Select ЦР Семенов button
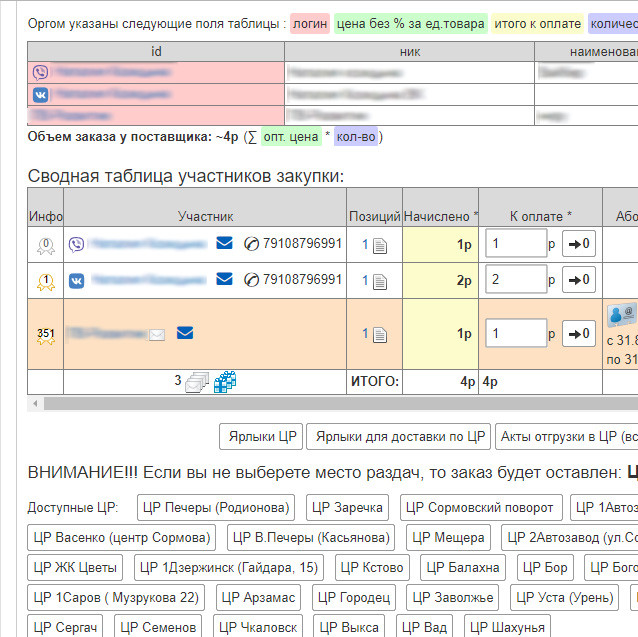 (158, 626)
